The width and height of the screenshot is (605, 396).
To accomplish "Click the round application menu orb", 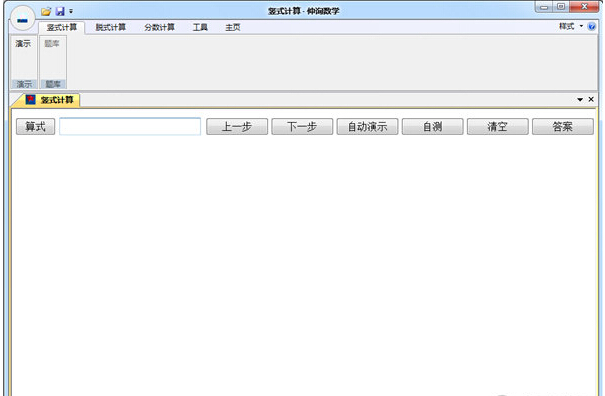I will click(x=22, y=19).
